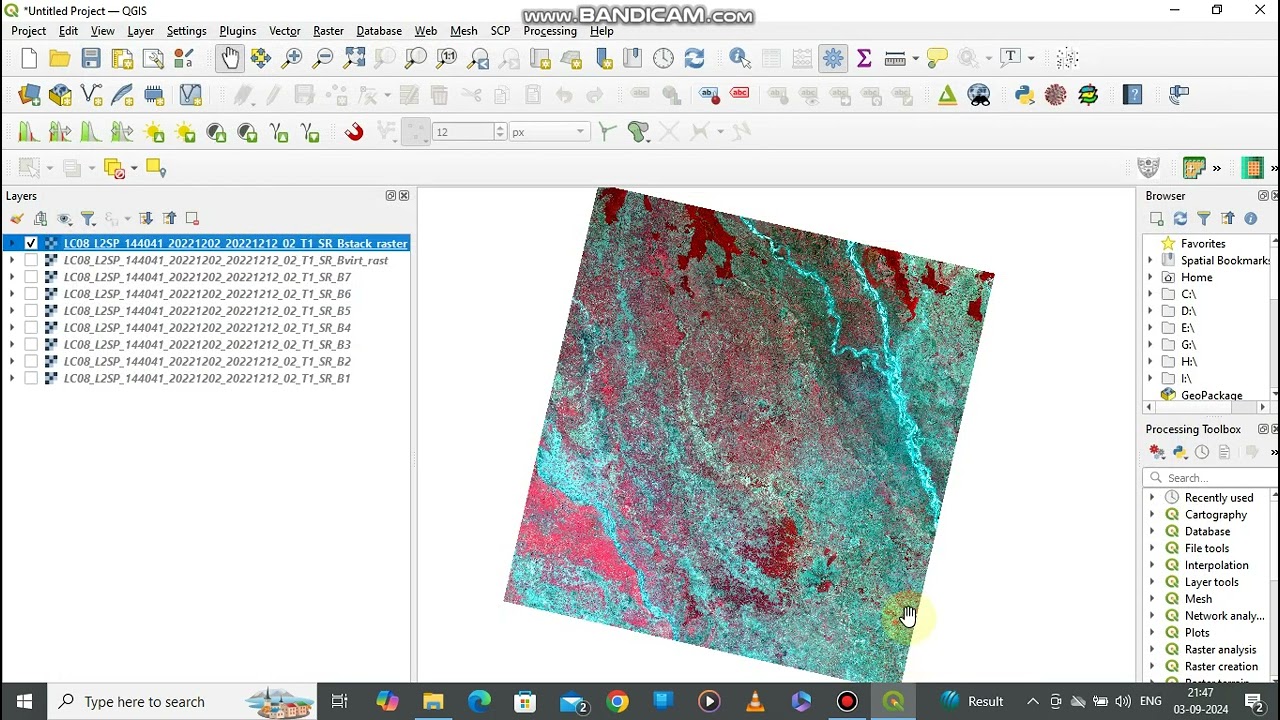Enable the T1_SR_B7 layer checkbox

31,277
